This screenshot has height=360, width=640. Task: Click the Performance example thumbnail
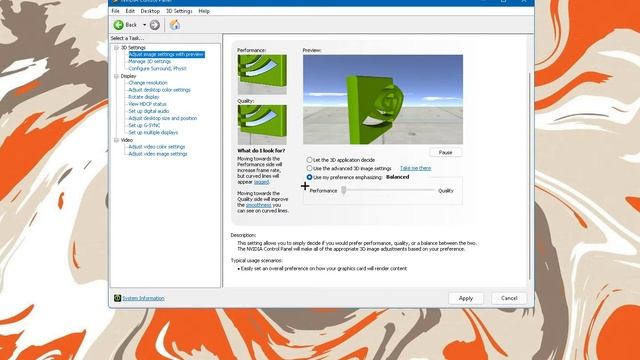pyautogui.click(x=262, y=75)
